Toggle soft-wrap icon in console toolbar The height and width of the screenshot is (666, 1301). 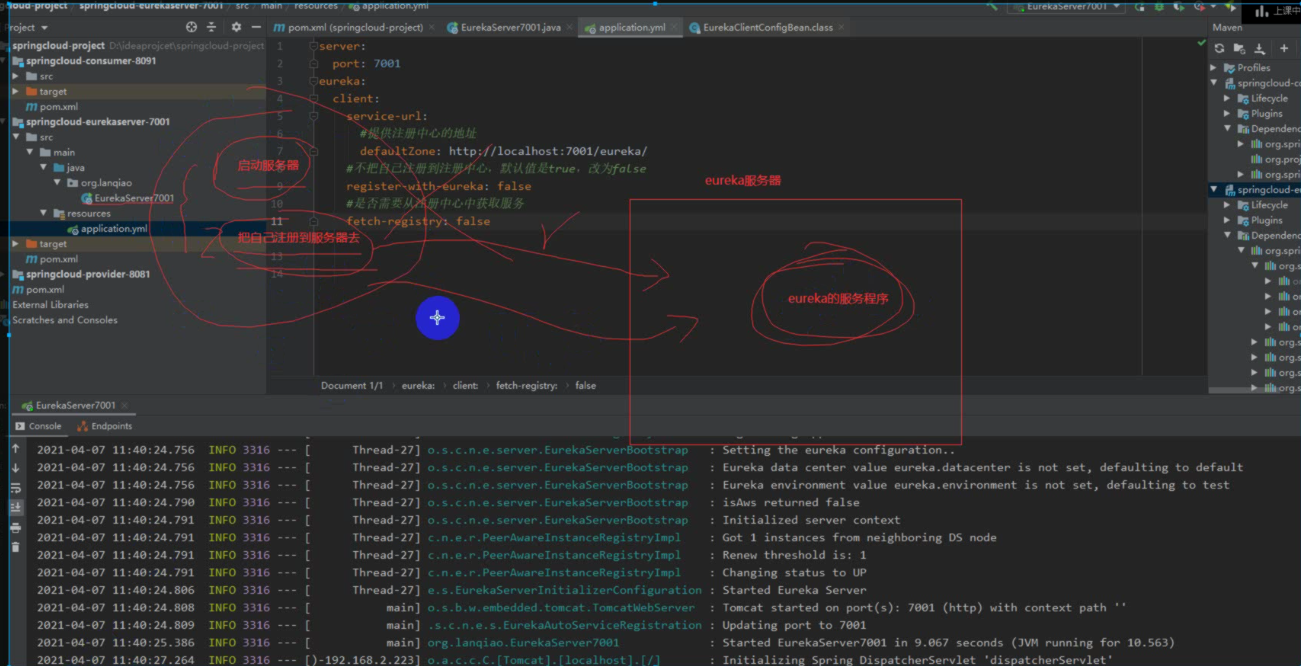[15, 488]
